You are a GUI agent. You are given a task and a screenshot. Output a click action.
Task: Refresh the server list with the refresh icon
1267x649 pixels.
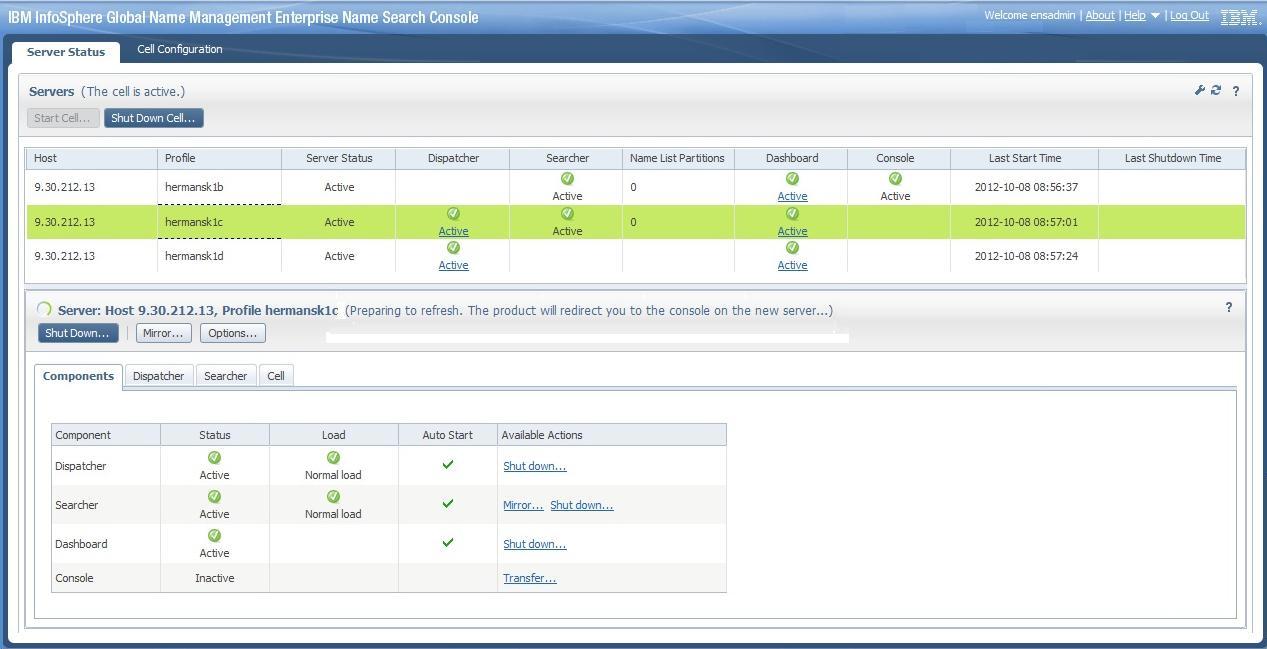(1216, 91)
